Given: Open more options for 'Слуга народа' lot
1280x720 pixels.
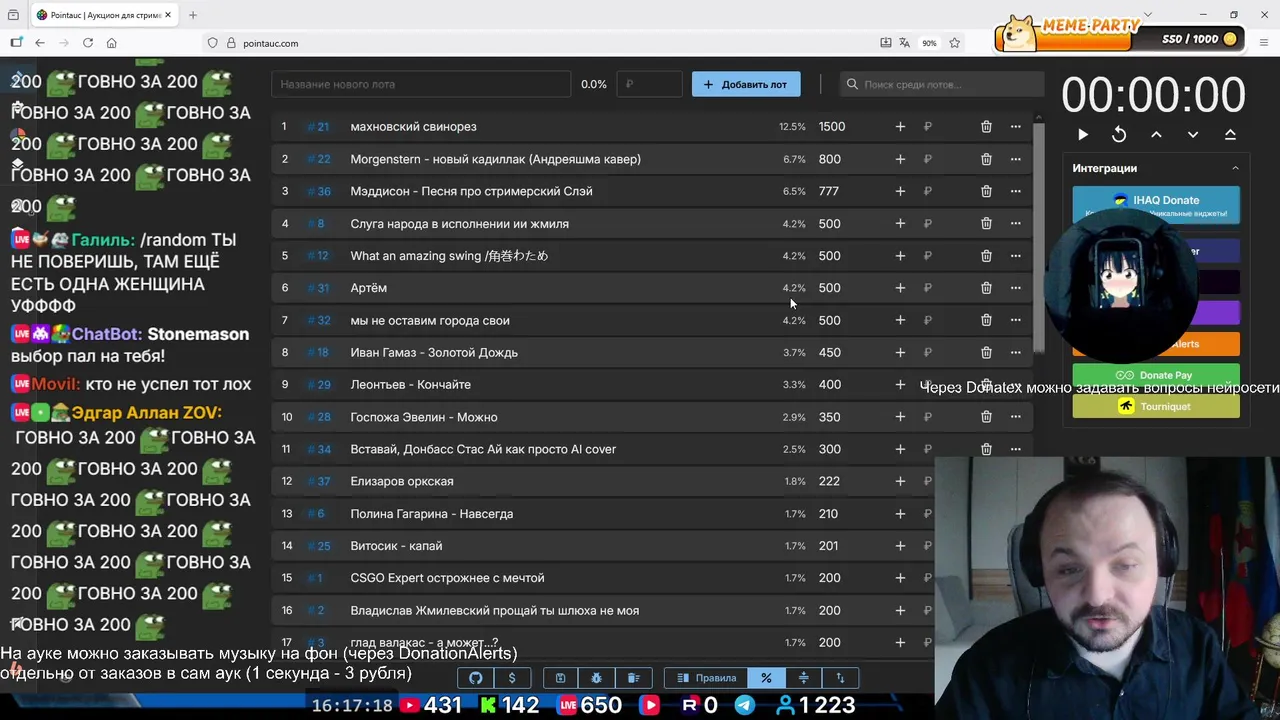Looking at the screenshot, I should pos(1015,224).
